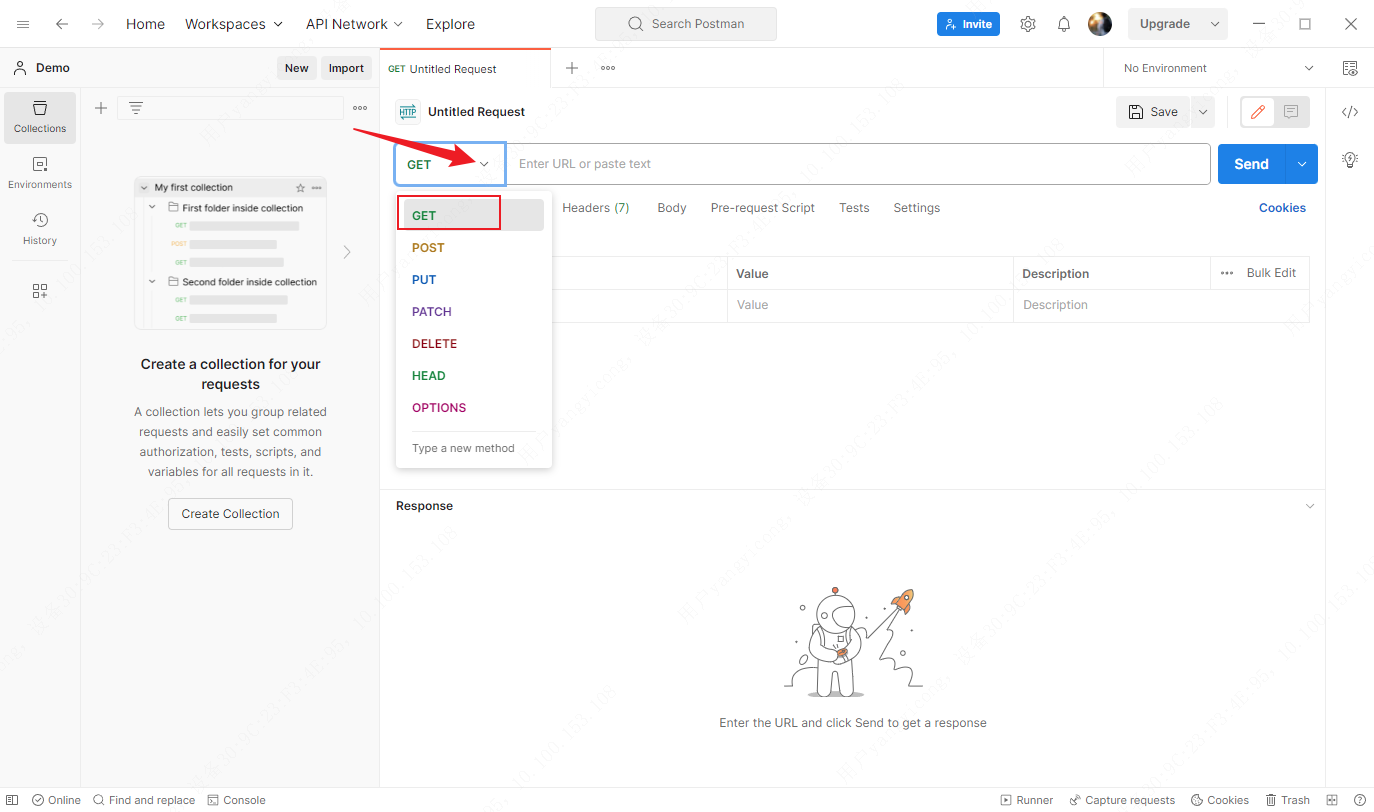
Task: Open the two-pane view icon in status bar
Action: point(1332,800)
